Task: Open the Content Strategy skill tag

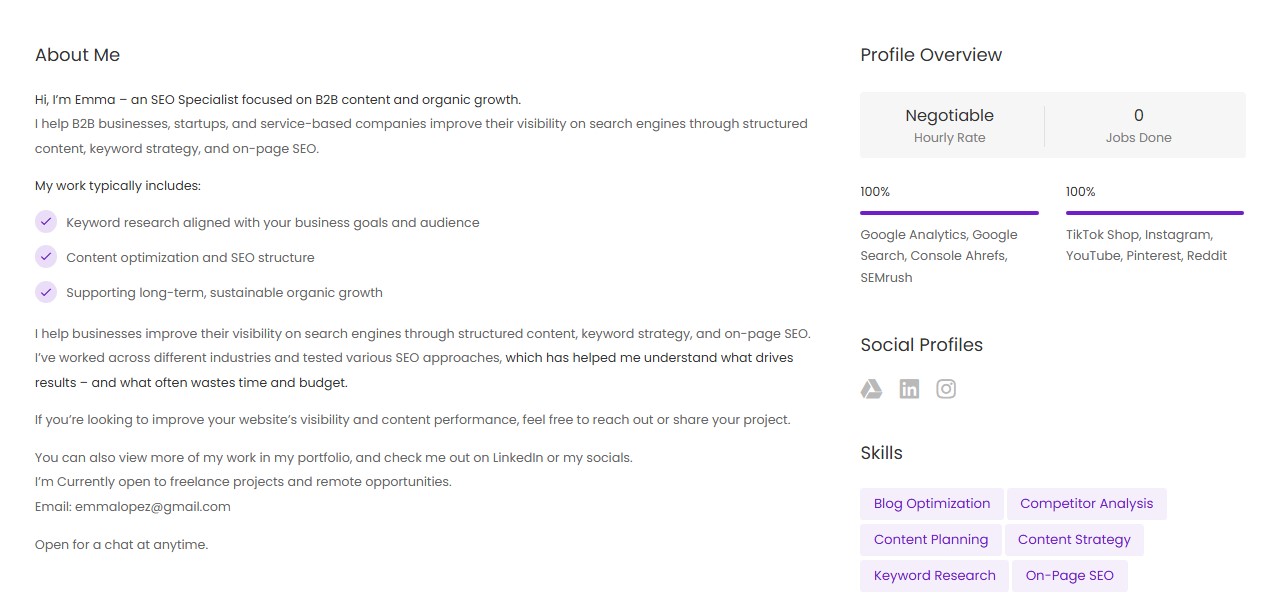Action: [x=1074, y=540]
